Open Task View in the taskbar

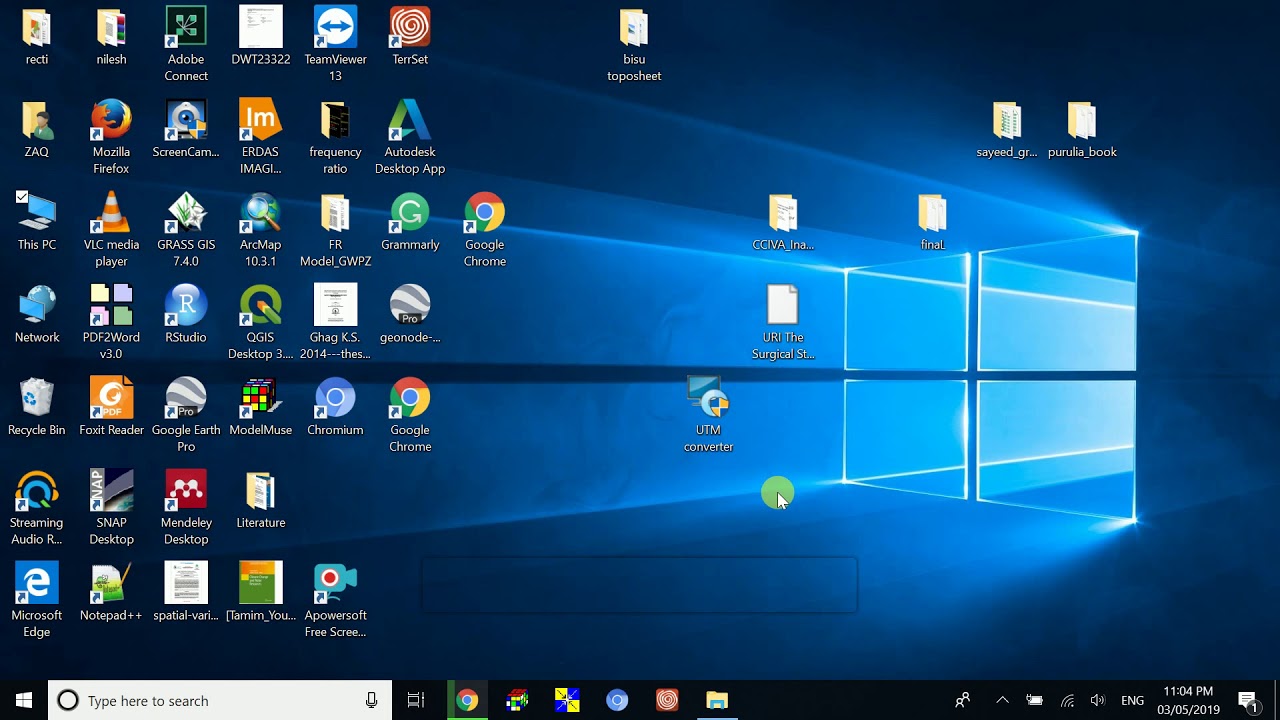coord(416,700)
